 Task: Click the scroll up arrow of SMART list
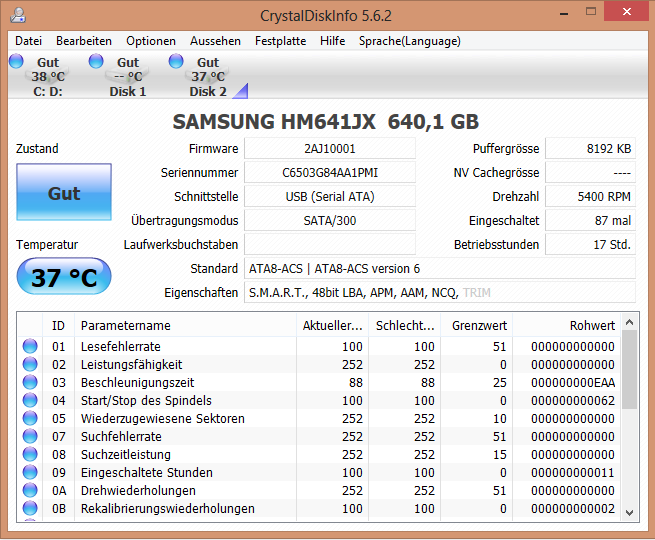click(x=630, y=322)
